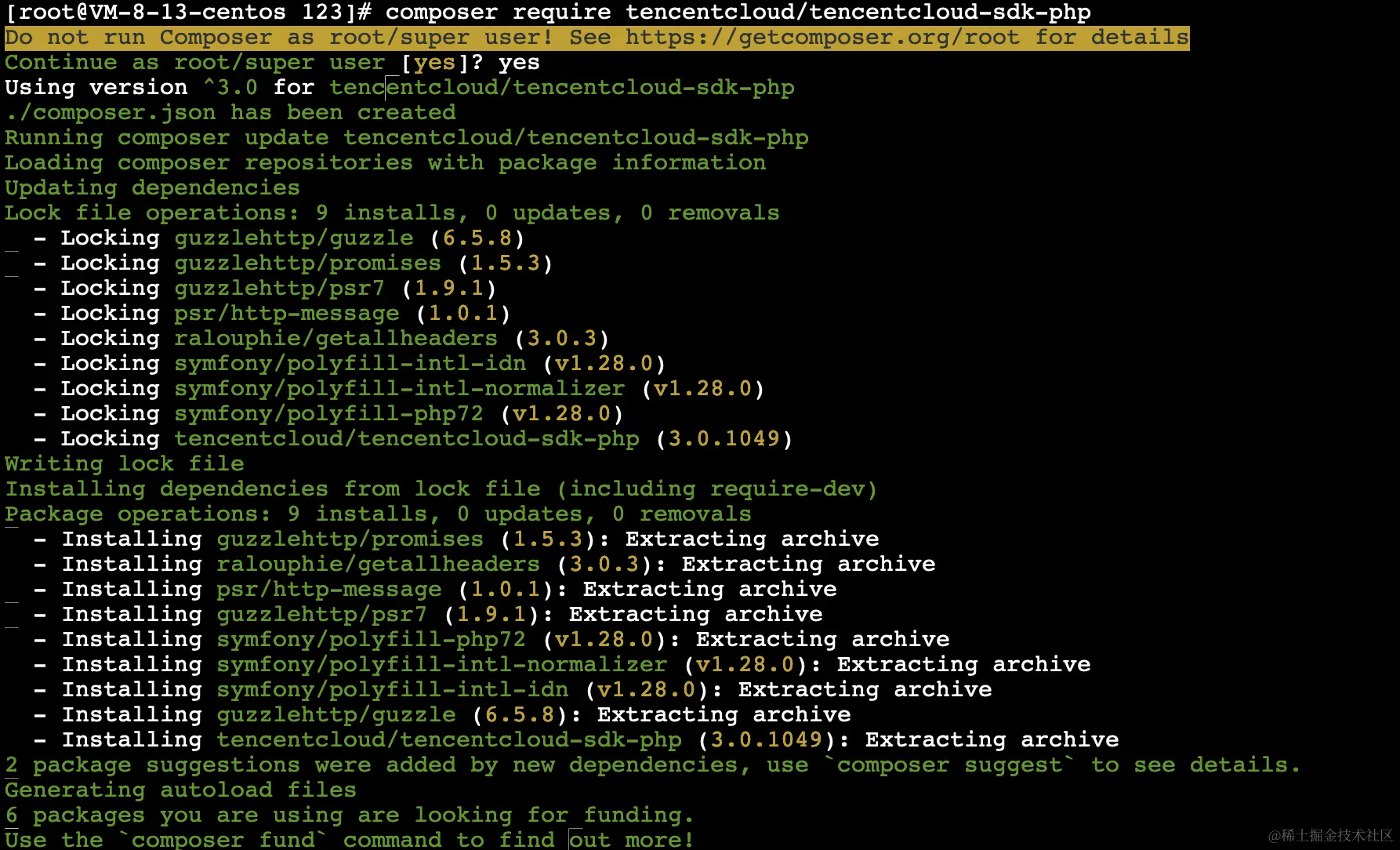Click the 'Using version ^3.0' line
The width and height of the screenshot is (1400, 850).
(400, 88)
